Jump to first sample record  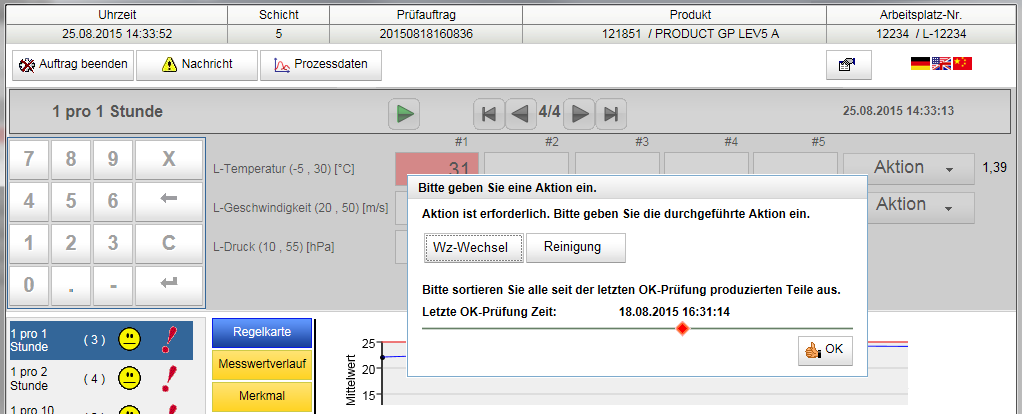[488, 114]
